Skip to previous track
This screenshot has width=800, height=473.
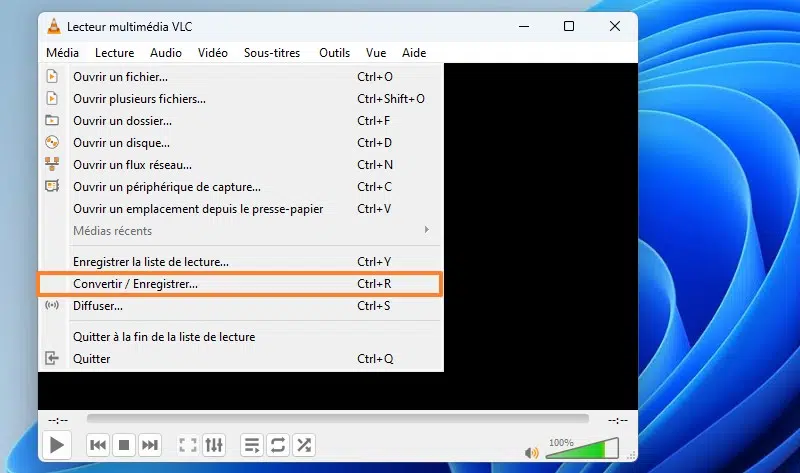97,445
